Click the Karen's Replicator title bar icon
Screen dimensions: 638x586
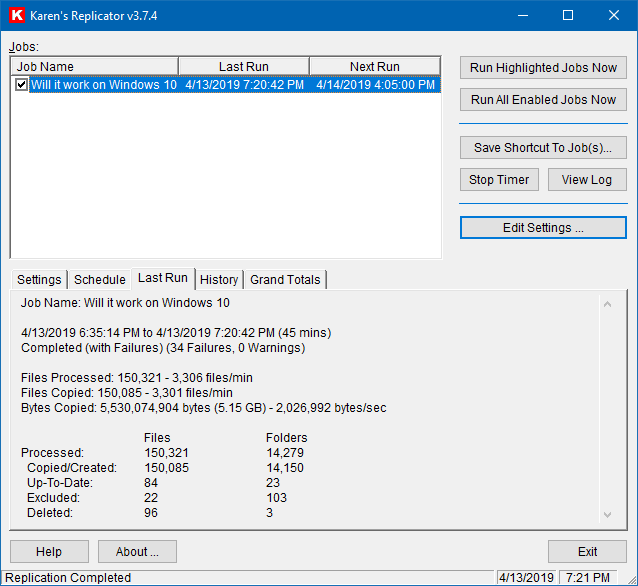17,16
